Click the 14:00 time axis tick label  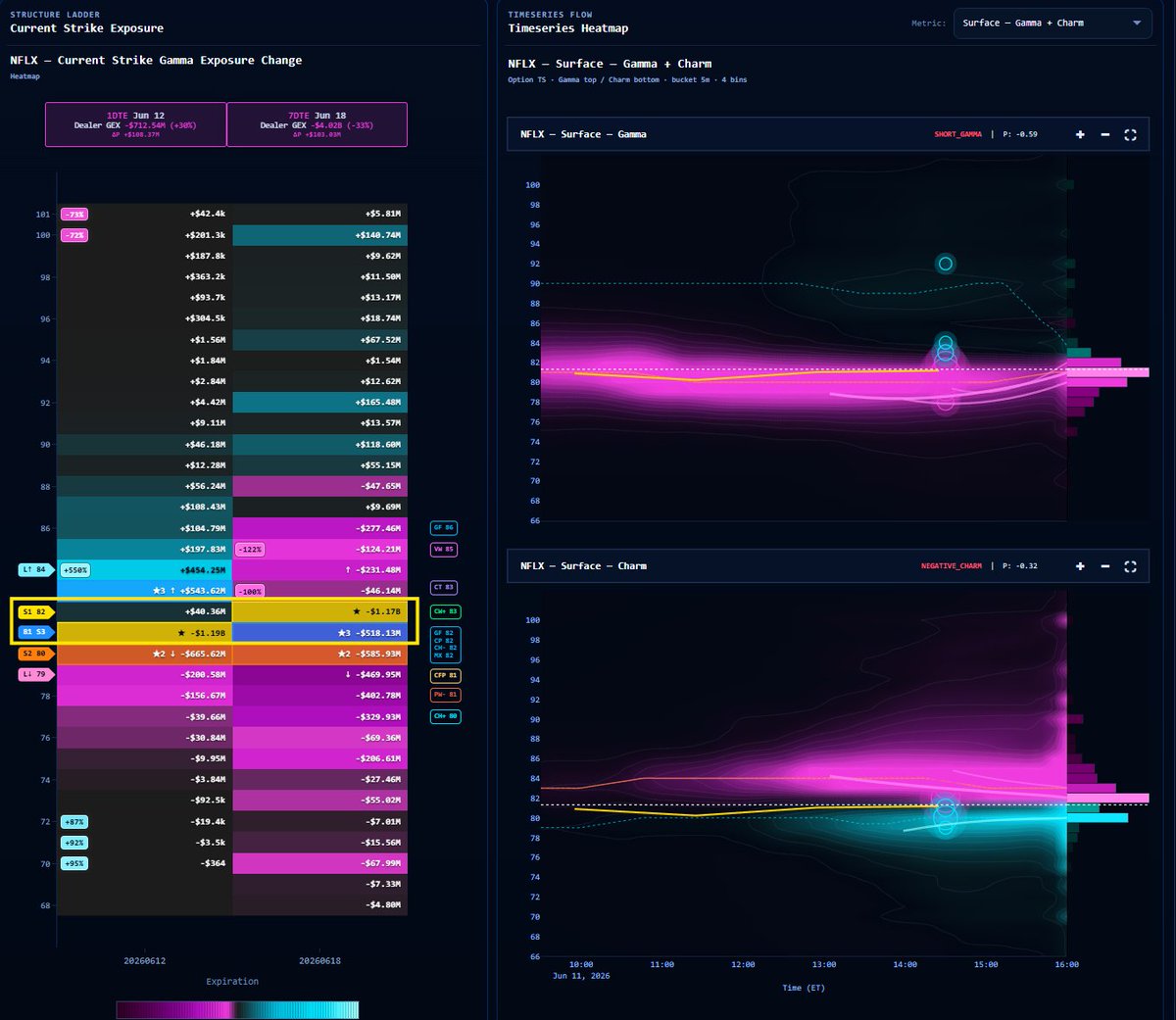tap(905, 965)
